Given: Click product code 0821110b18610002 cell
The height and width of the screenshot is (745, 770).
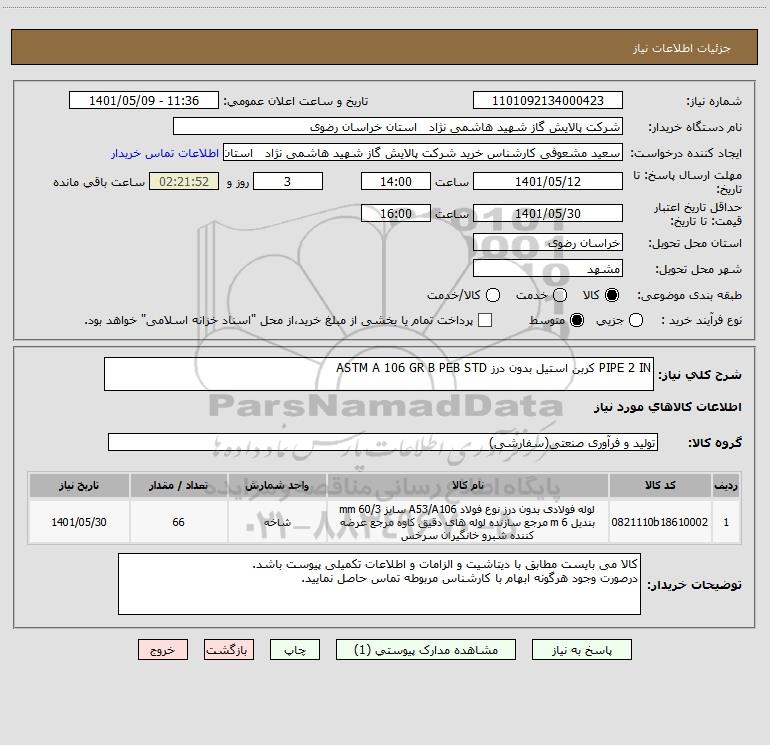Looking at the screenshot, I should click(660, 522).
